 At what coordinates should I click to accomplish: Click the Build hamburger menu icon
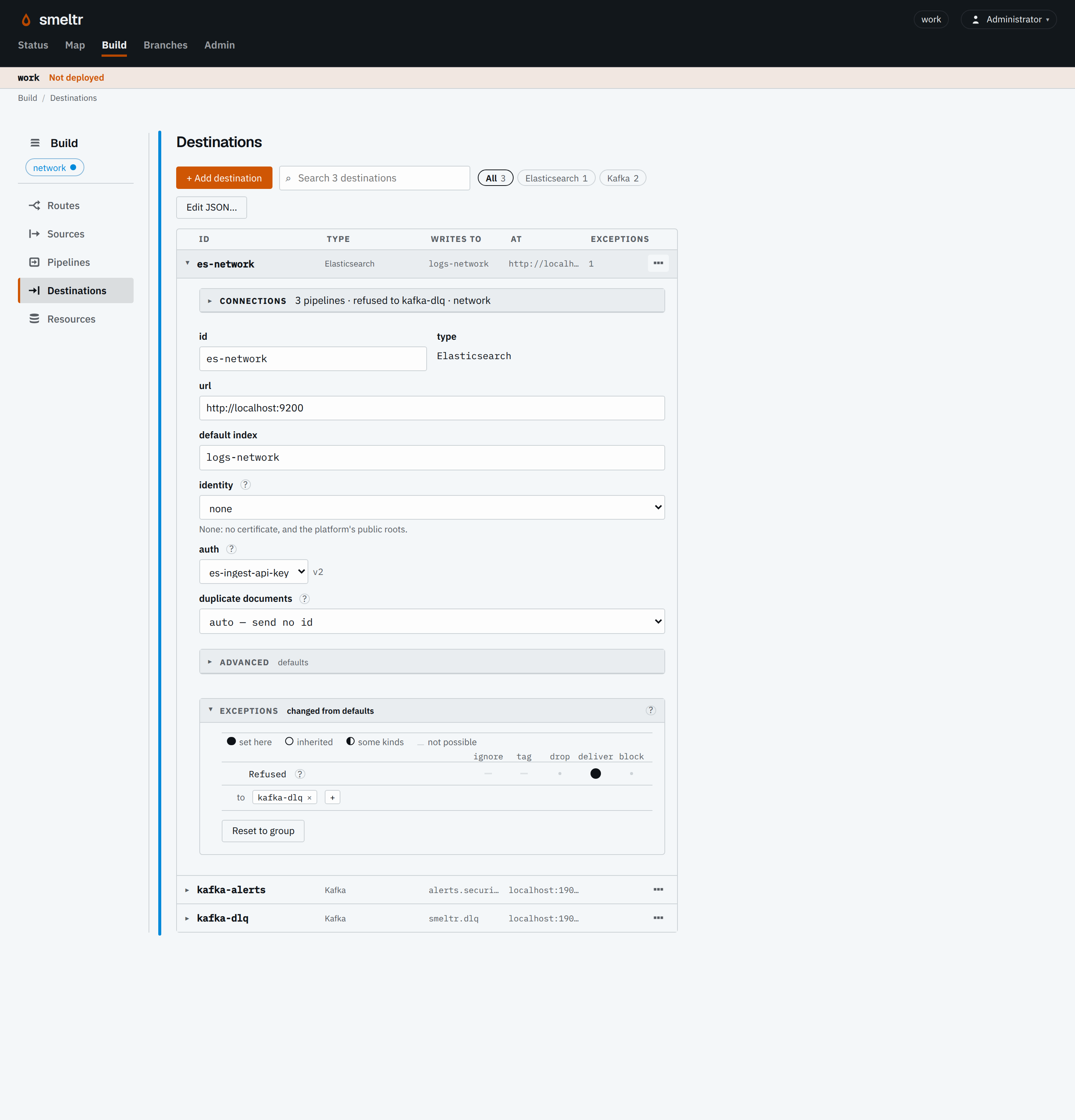tap(35, 143)
